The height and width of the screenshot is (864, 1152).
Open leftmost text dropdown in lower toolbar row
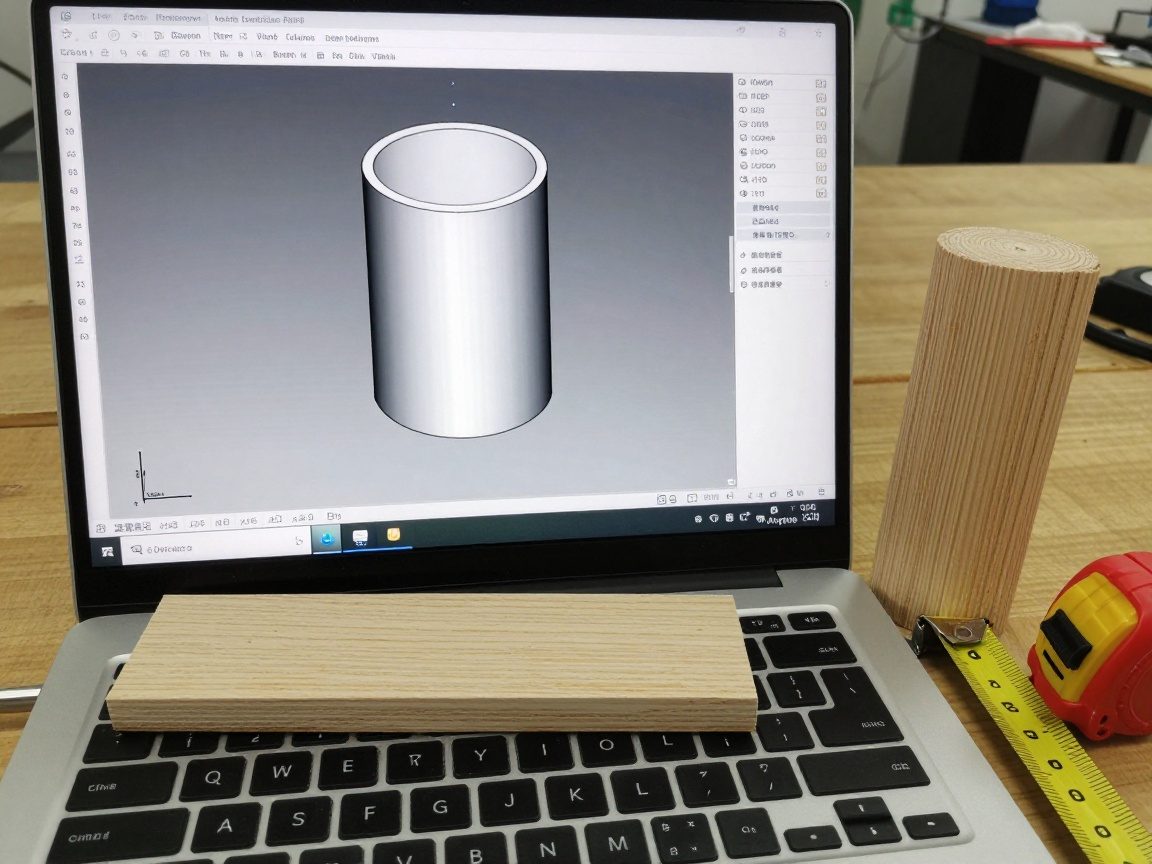point(76,53)
